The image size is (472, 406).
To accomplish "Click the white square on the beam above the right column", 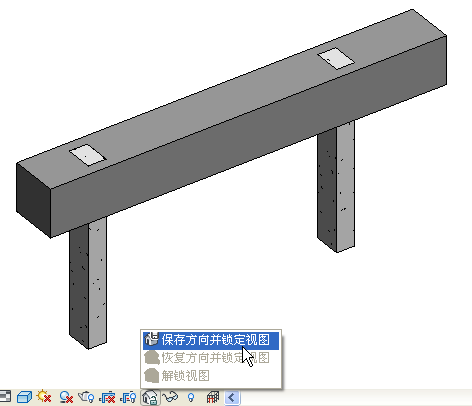I will tap(336, 59).
